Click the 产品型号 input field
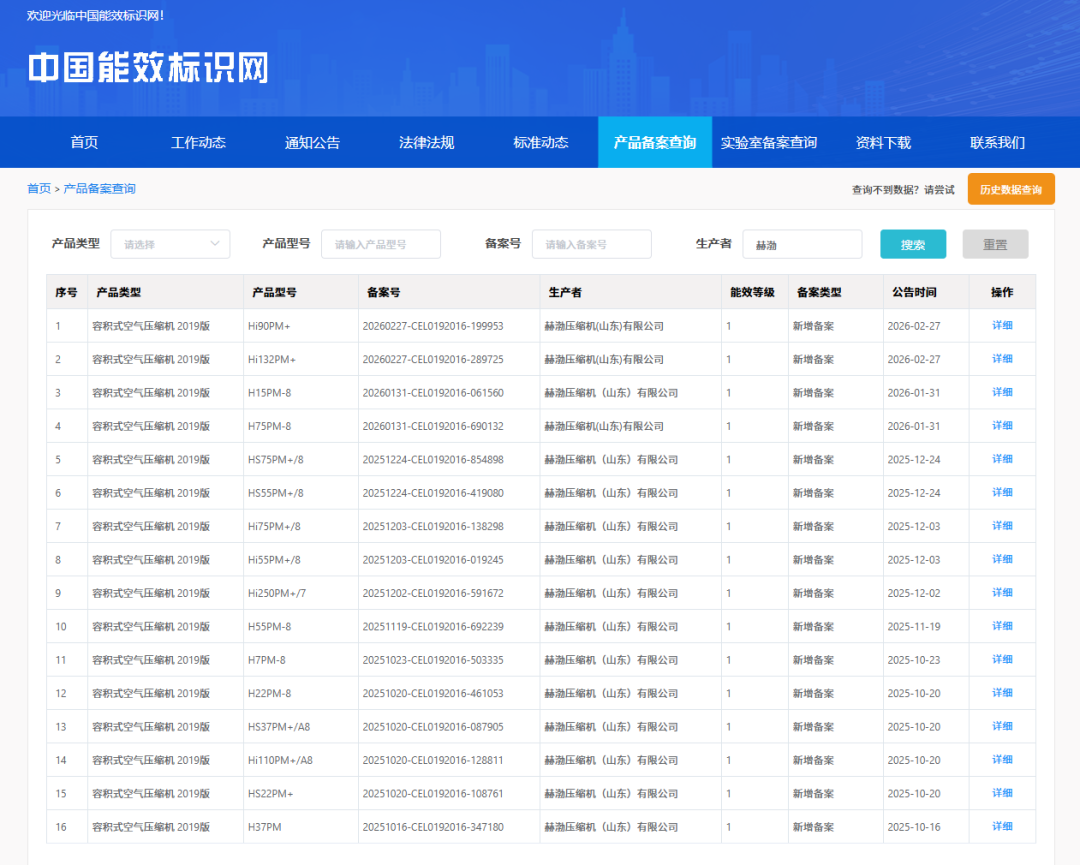 (x=381, y=244)
